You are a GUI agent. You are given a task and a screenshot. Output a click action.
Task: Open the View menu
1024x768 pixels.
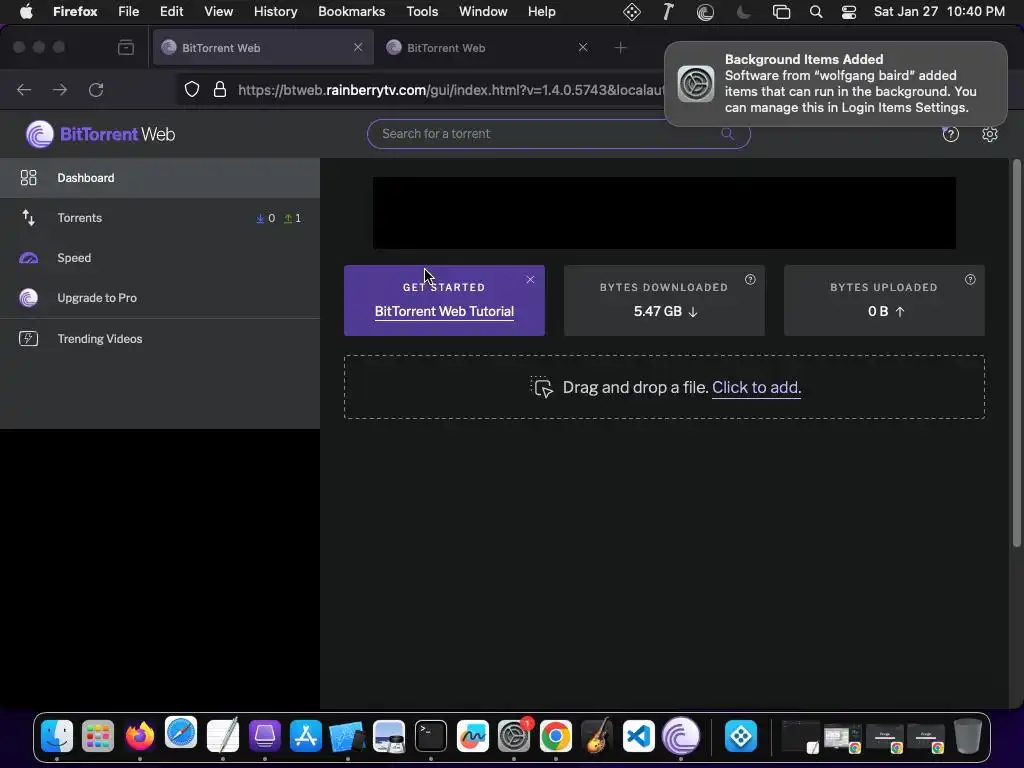click(218, 12)
